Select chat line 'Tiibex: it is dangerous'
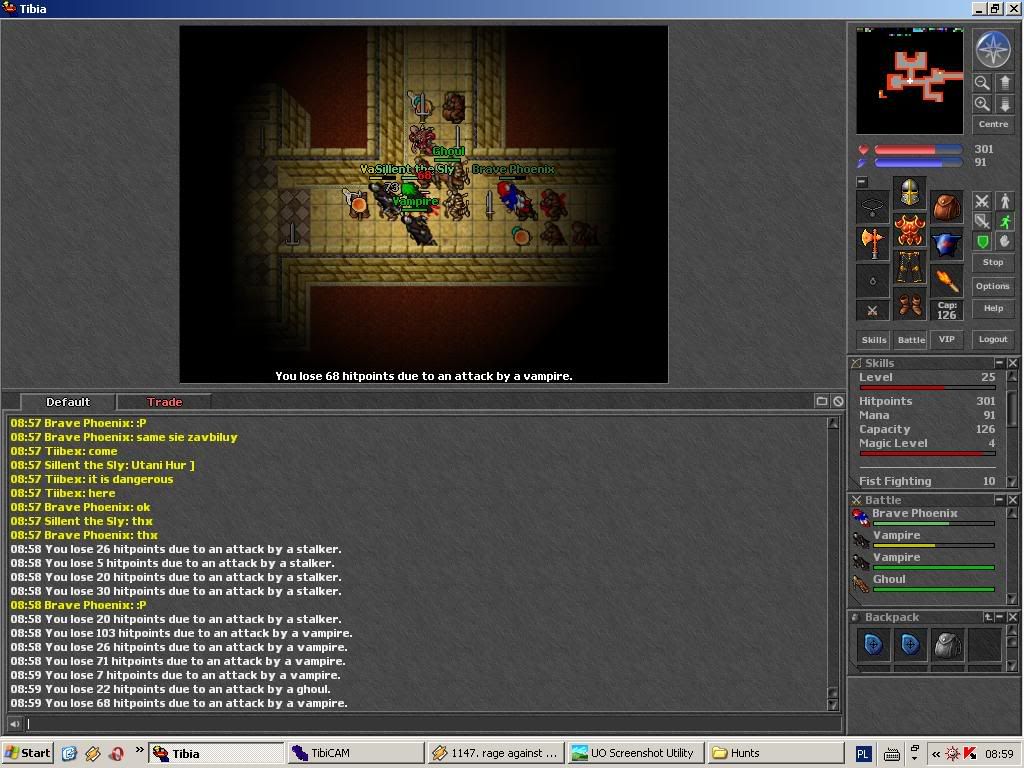1024x768 pixels. click(x=92, y=479)
